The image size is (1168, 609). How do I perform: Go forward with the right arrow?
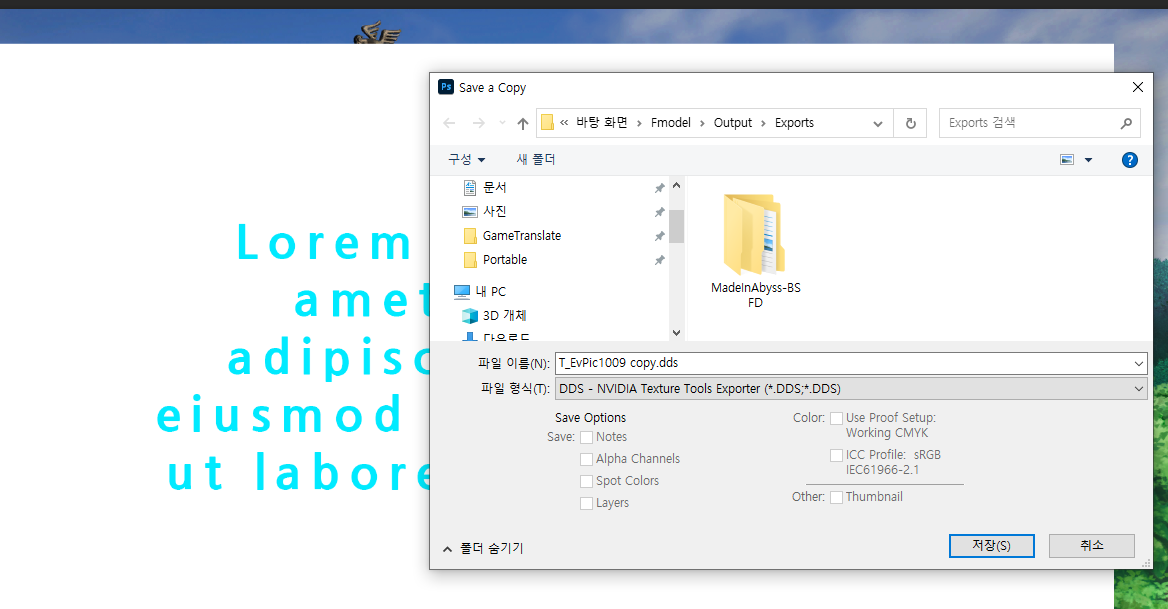click(x=479, y=124)
